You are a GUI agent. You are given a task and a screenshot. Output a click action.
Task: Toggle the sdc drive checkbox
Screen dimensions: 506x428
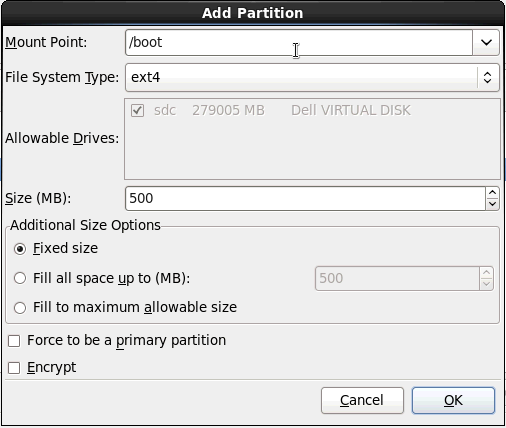(137, 110)
